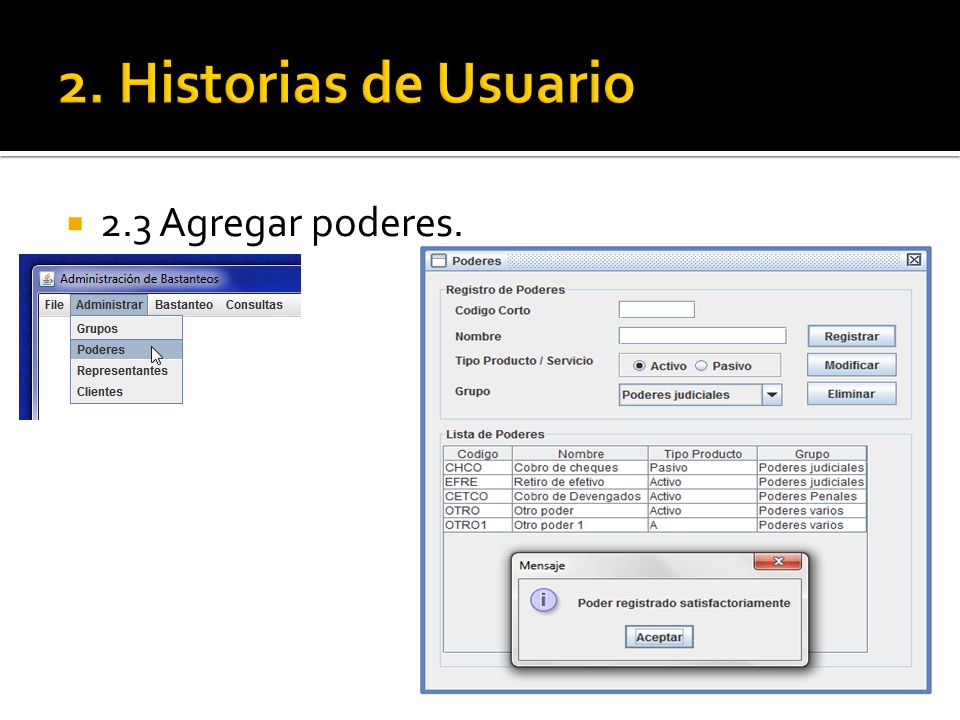The image size is (960, 720).
Task: Click 'Poder registrado satisfactoriamente' message text
Action: 684,603
